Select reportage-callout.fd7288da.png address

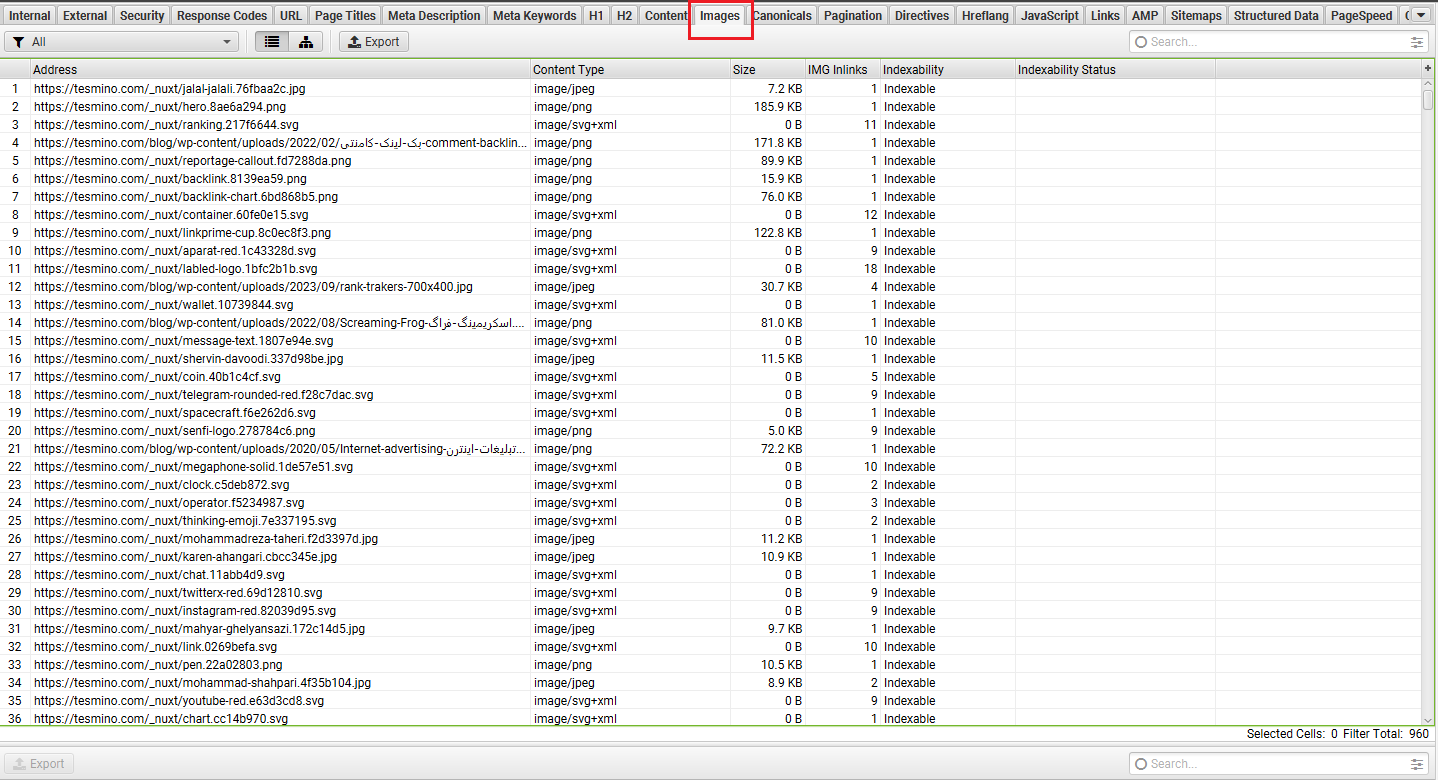[x=193, y=161]
